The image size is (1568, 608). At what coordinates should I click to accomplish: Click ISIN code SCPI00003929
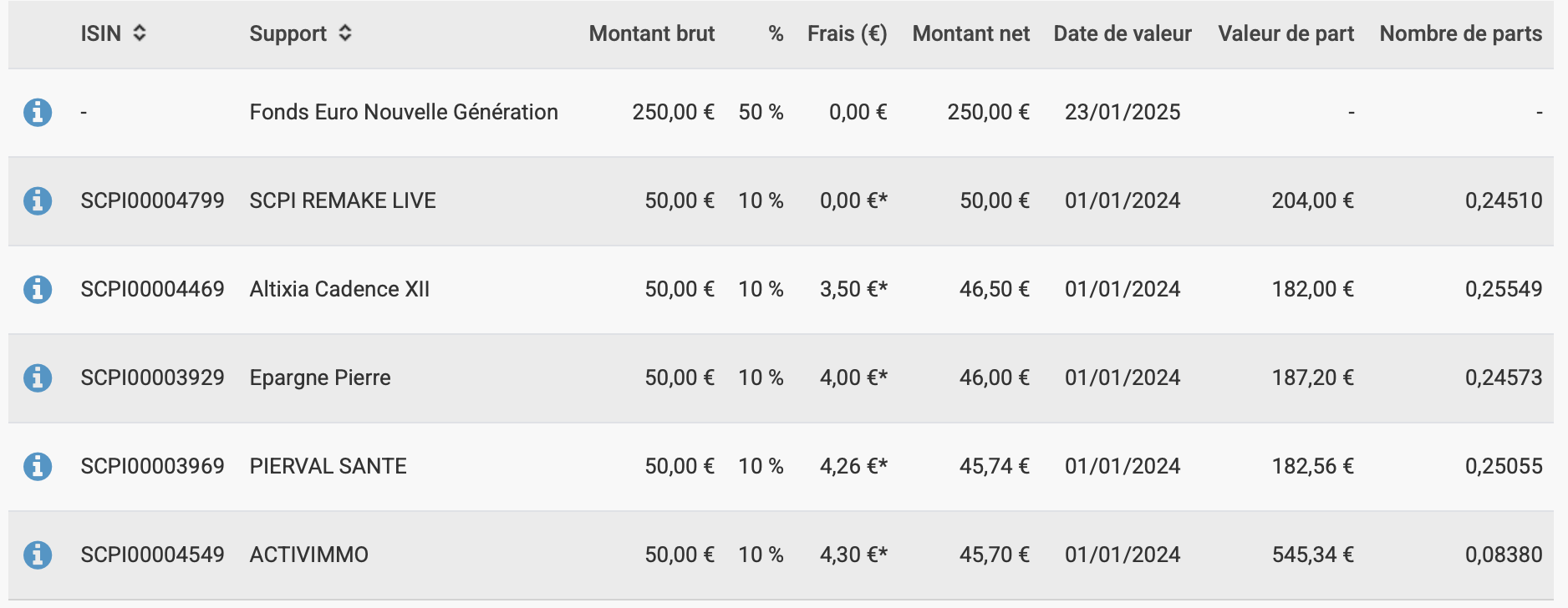pyautogui.click(x=152, y=377)
